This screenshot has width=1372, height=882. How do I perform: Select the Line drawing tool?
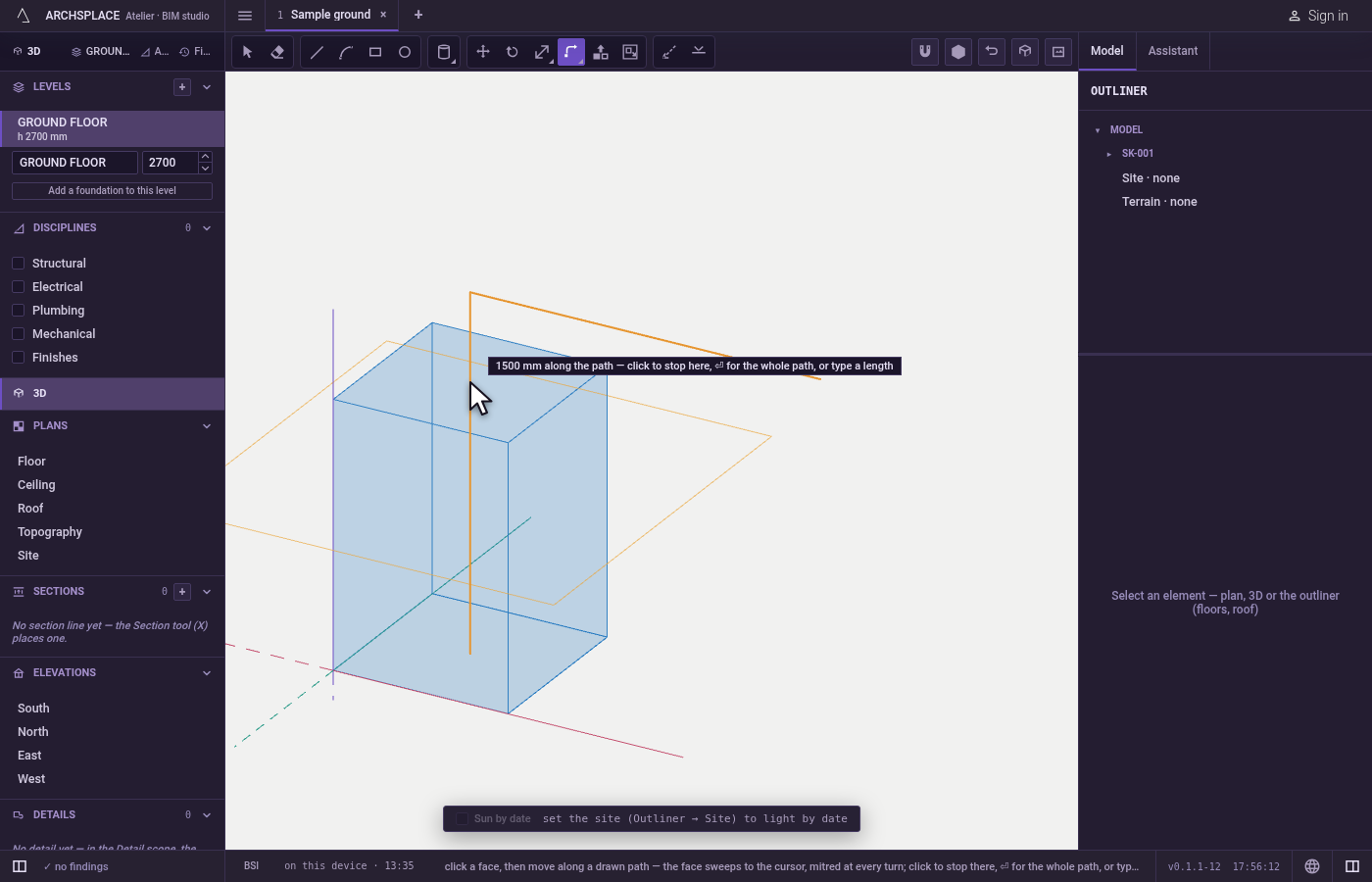tap(317, 52)
